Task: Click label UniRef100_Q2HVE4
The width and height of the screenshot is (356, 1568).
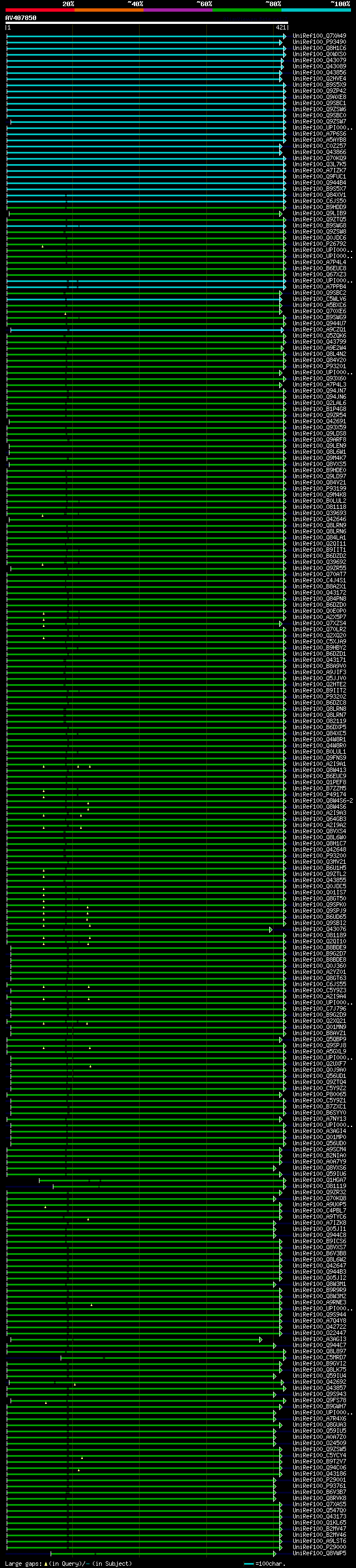Action: coord(319,78)
